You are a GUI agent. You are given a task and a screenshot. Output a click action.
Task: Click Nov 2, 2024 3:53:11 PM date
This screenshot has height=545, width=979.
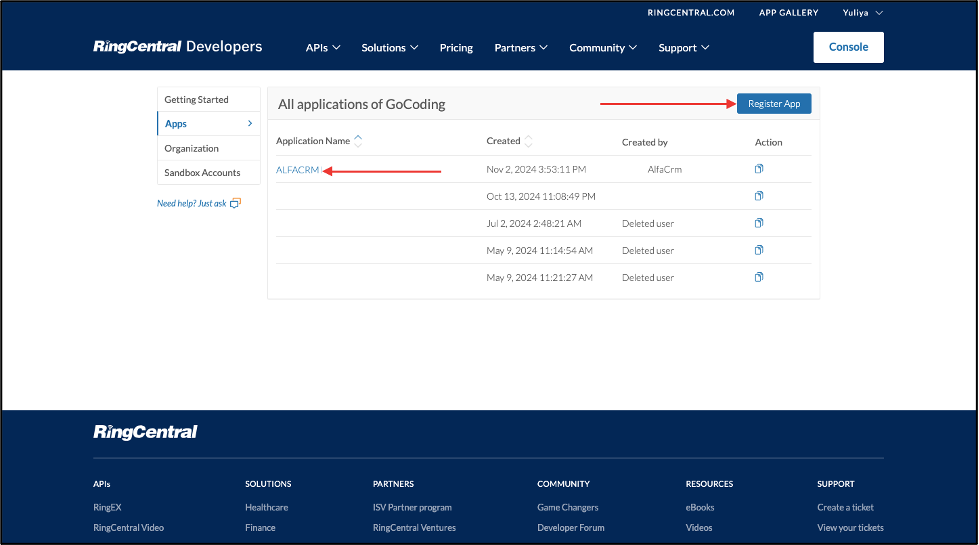536,170
